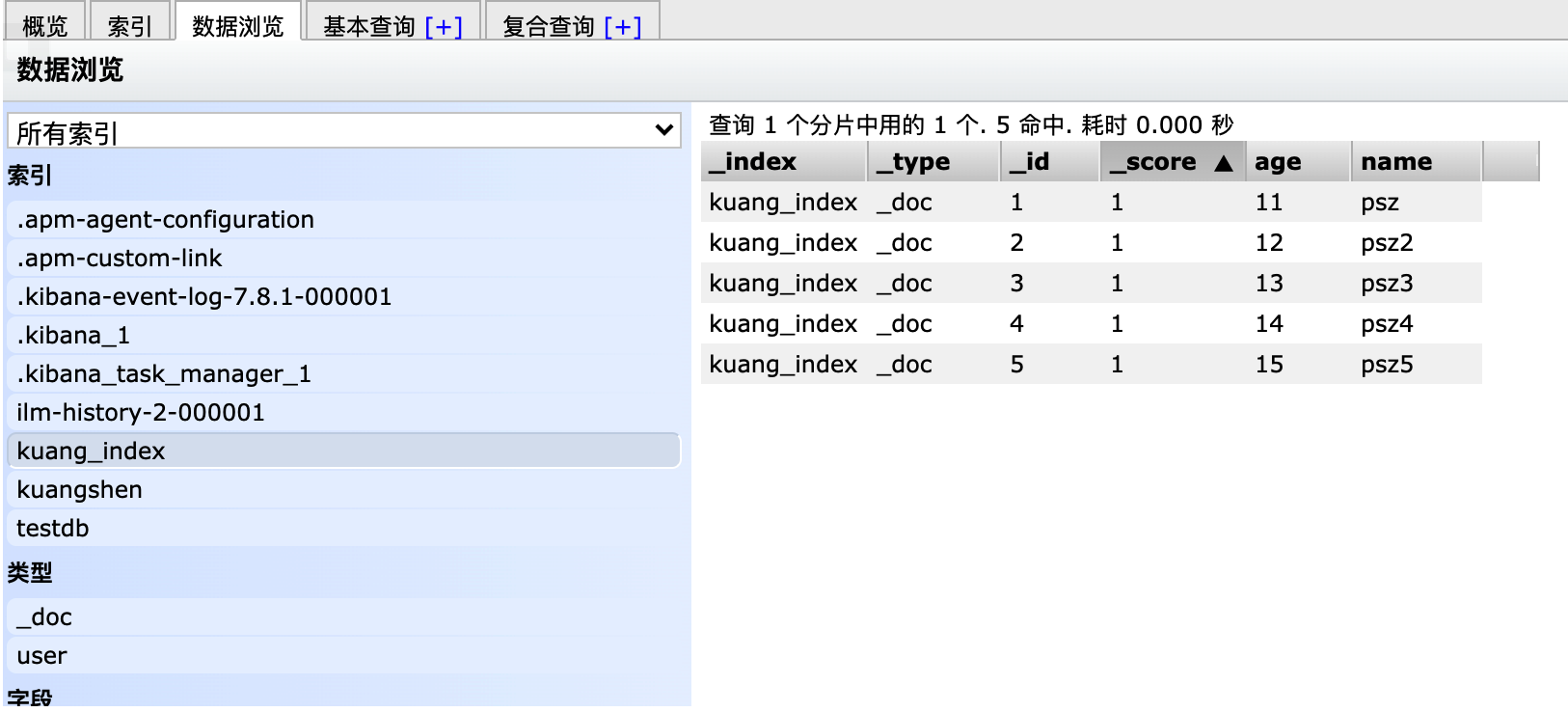This screenshot has height=712, width=1568.
Task: Select kuang_index in the index list
Action: (x=344, y=452)
